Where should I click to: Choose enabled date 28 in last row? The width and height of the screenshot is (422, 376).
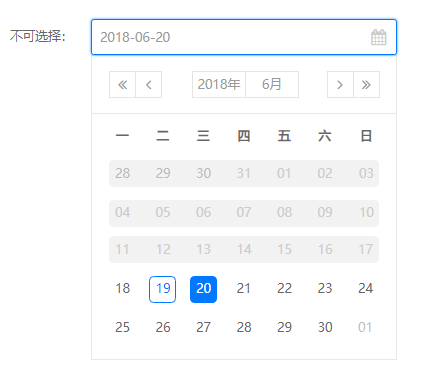point(244,327)
